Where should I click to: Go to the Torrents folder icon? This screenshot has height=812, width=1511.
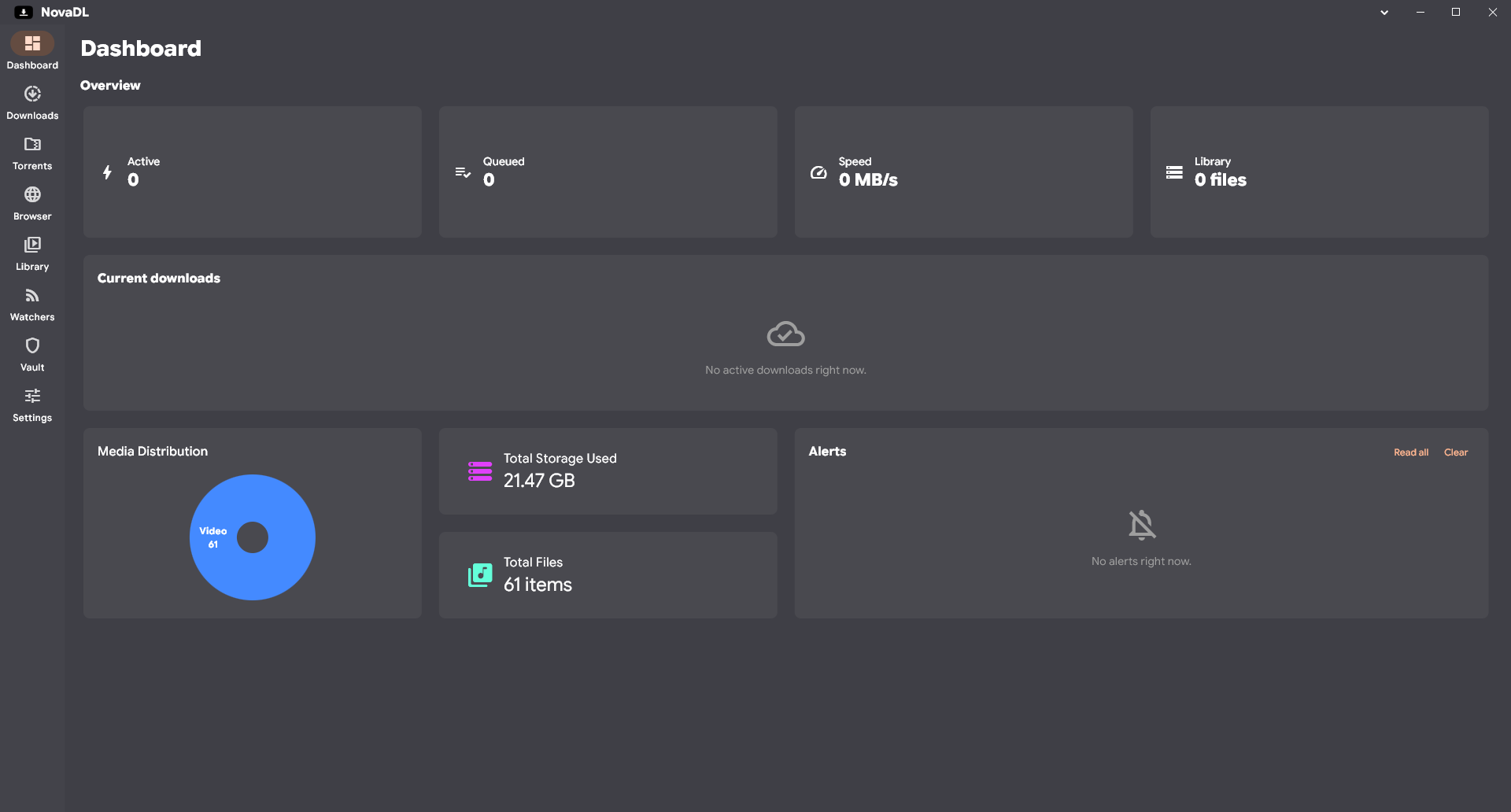coord(32,144)
